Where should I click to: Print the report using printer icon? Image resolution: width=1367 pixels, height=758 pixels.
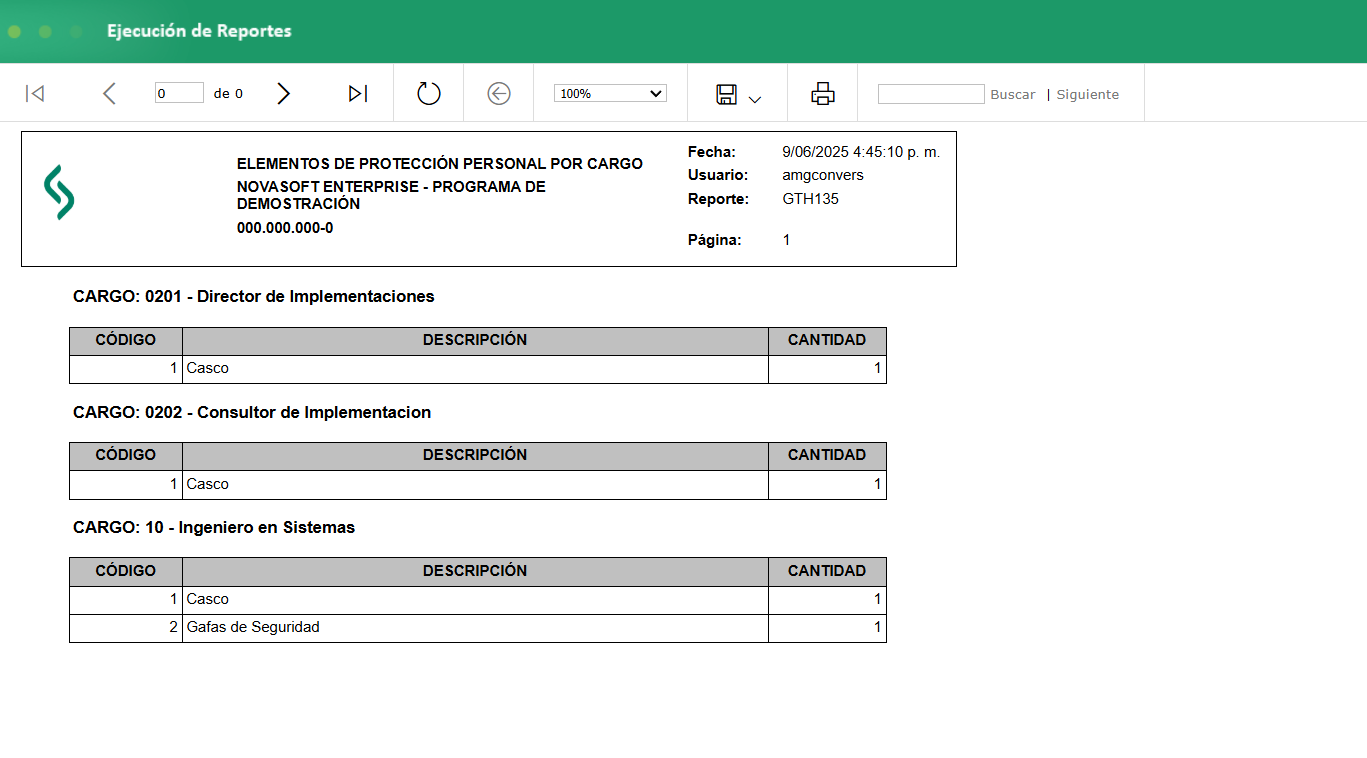point(823,94)
